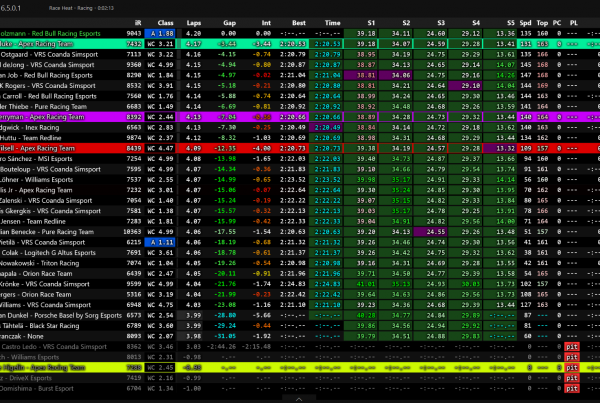Image resolution: width=600 pixels, height=403 pixels.
Task: Click the Spd column header
Action: (525, 23)
